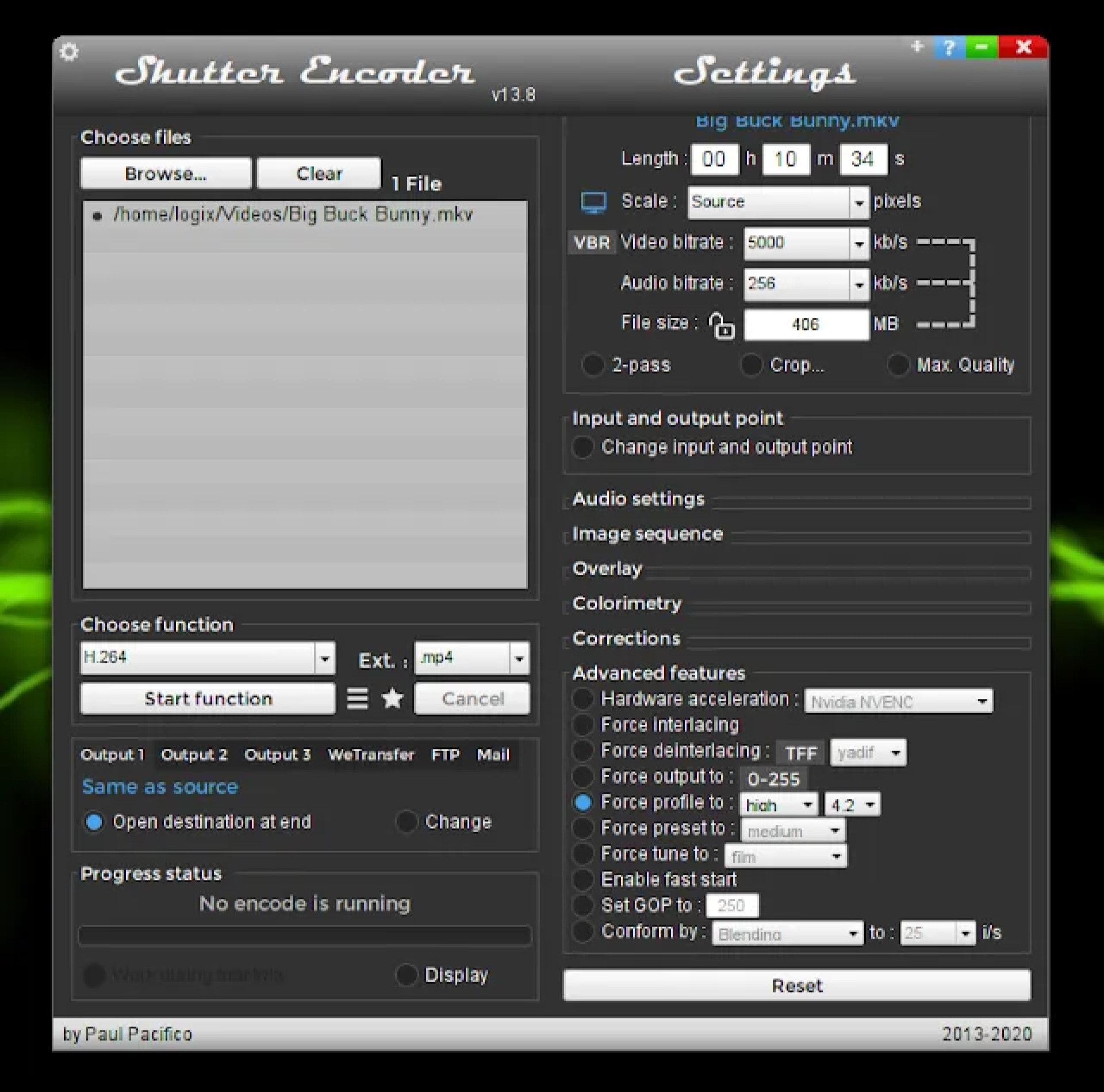Click the monitor icon beside Scale
This screenshot has width=1104, height=1092.
tap(593, 202)
